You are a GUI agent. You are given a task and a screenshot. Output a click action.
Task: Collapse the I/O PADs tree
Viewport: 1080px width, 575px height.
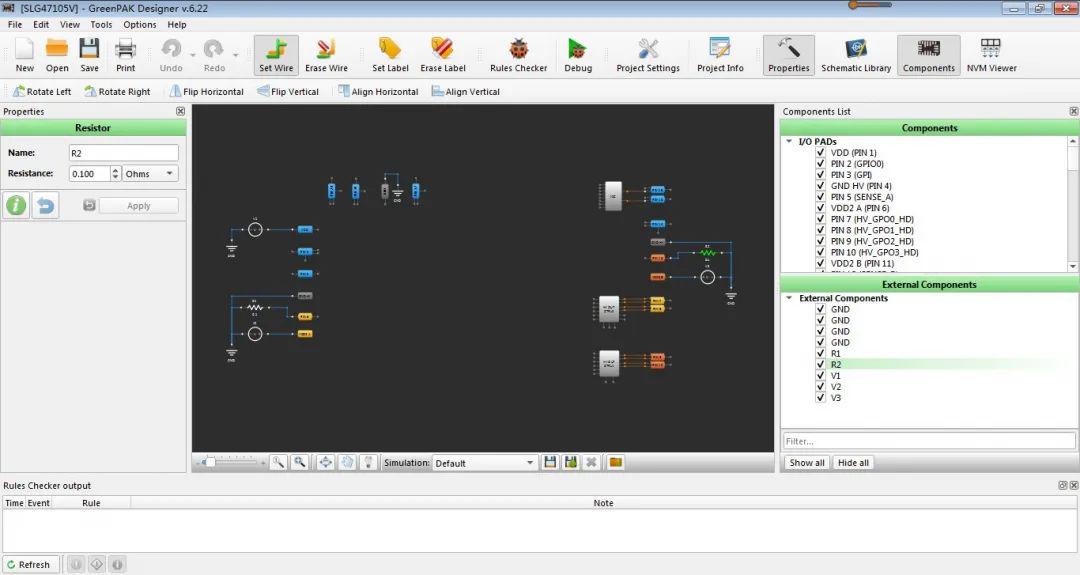[789, 141]
